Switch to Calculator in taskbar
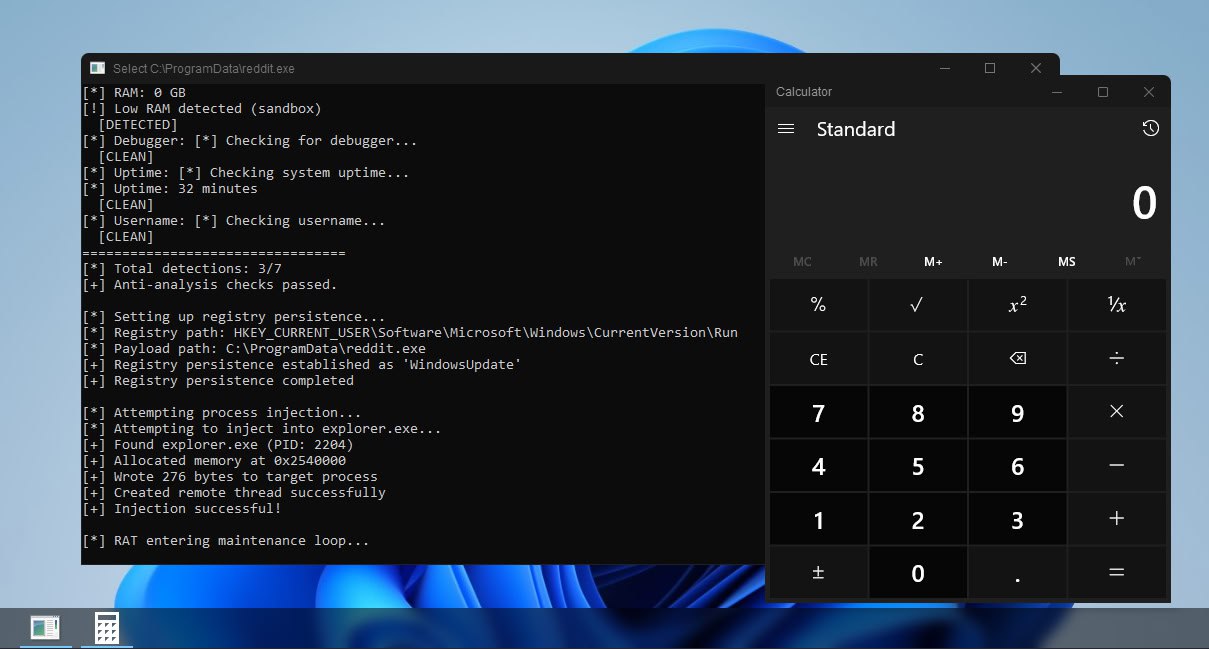The width and height of the screenshot is (1209, 649). click(x=107, y=628)
